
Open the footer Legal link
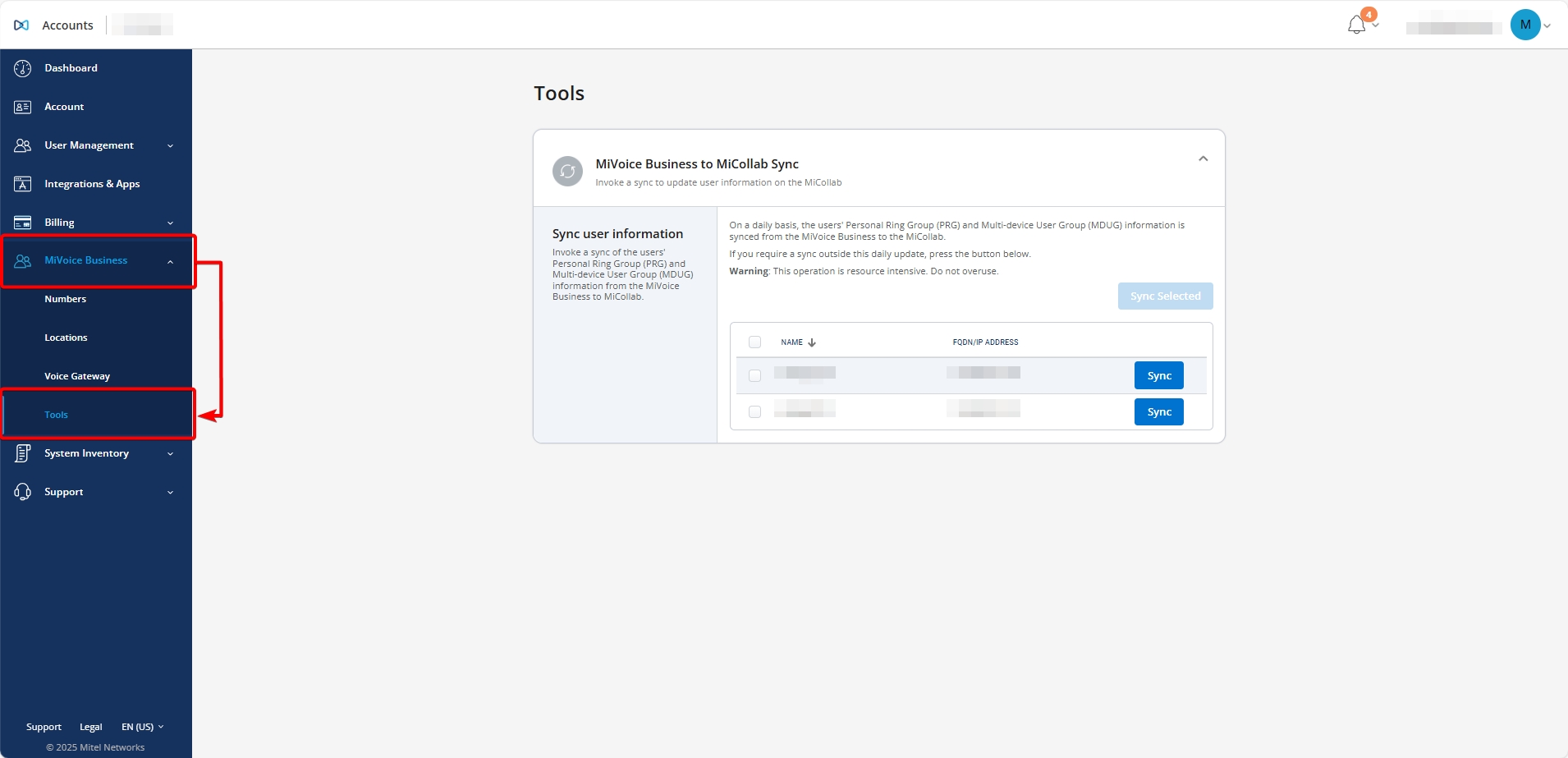[x=91, y=727]
